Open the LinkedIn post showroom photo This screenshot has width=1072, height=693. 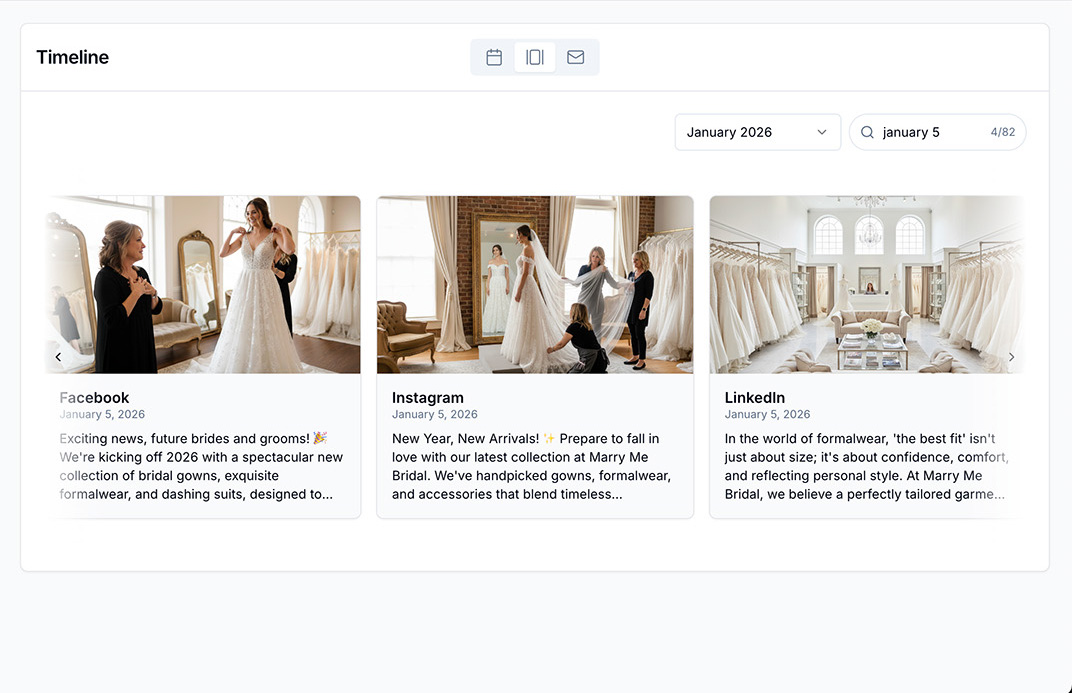point(866,284)
